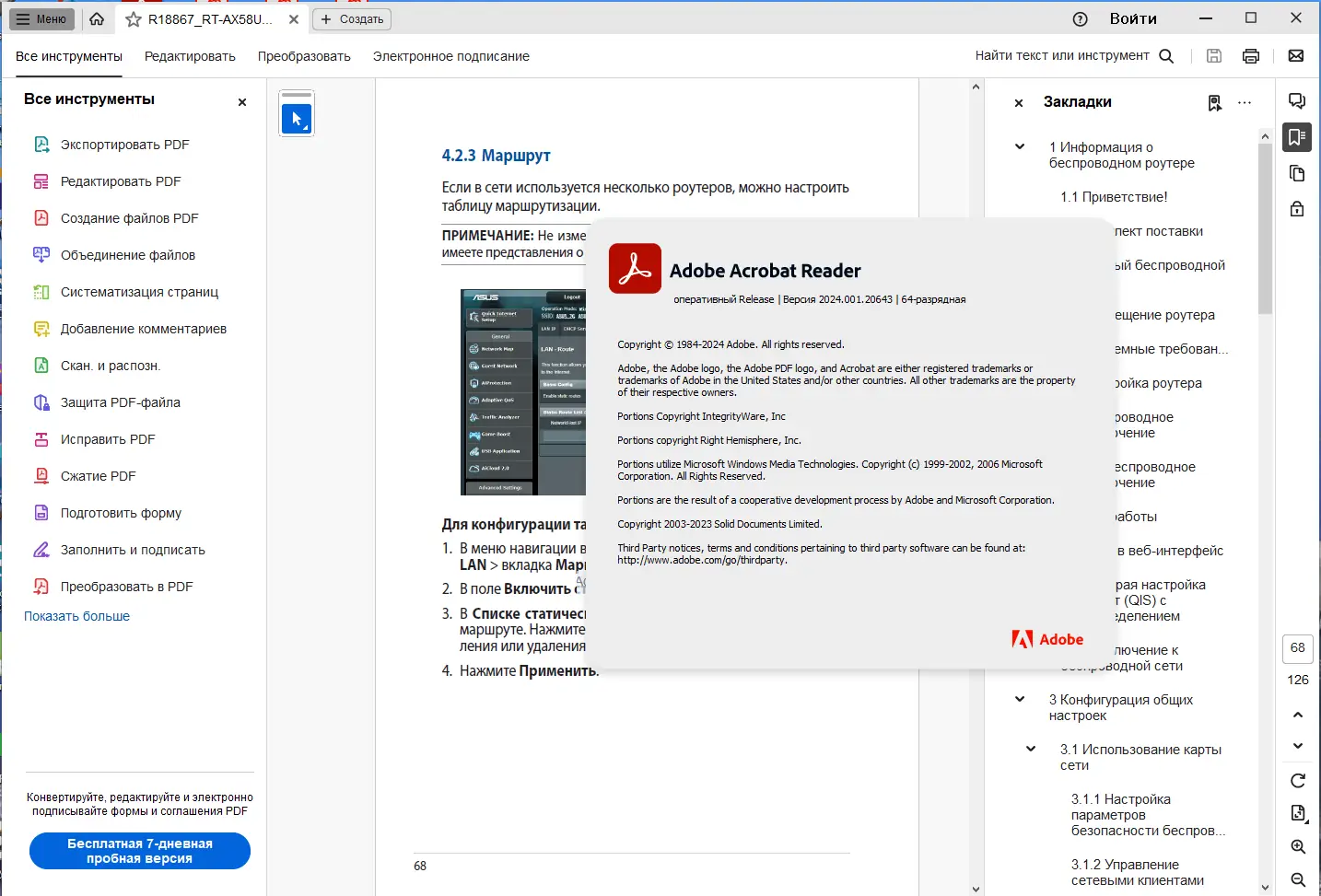Click the Найти текст или инструмент search

(x=1074, y=55)
